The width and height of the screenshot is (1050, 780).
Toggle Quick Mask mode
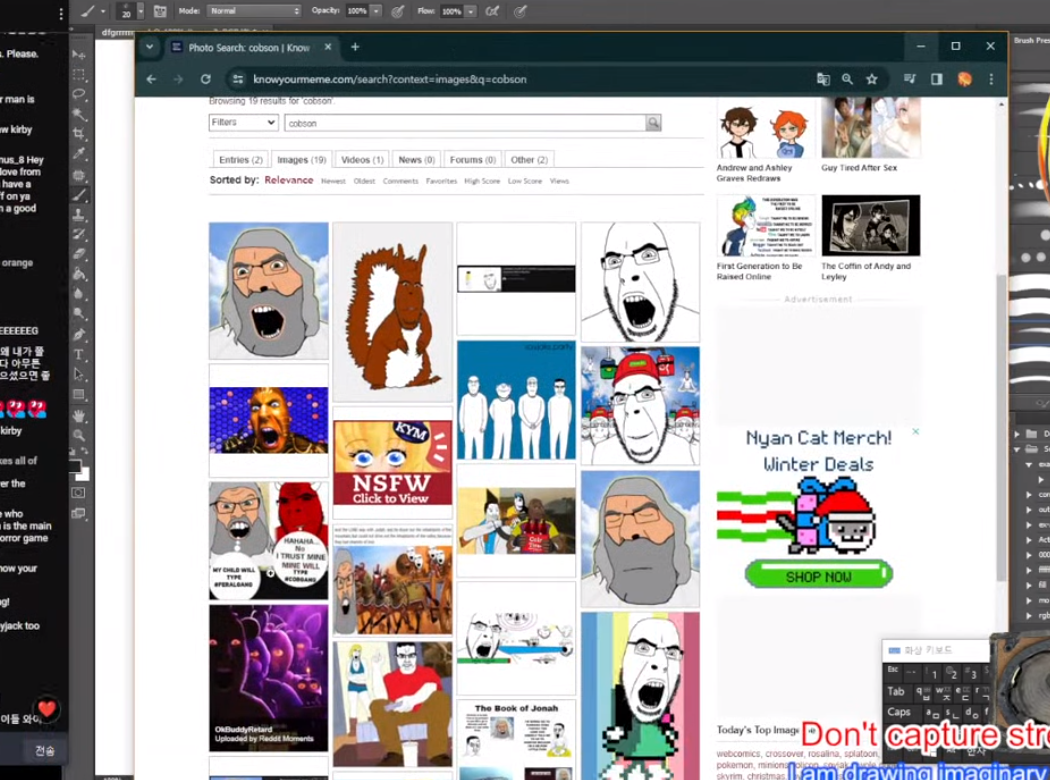(x=79, y=493)
